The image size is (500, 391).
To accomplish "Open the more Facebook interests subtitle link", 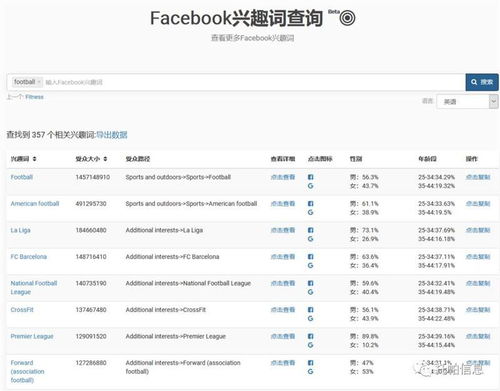I will pos(252,38).
